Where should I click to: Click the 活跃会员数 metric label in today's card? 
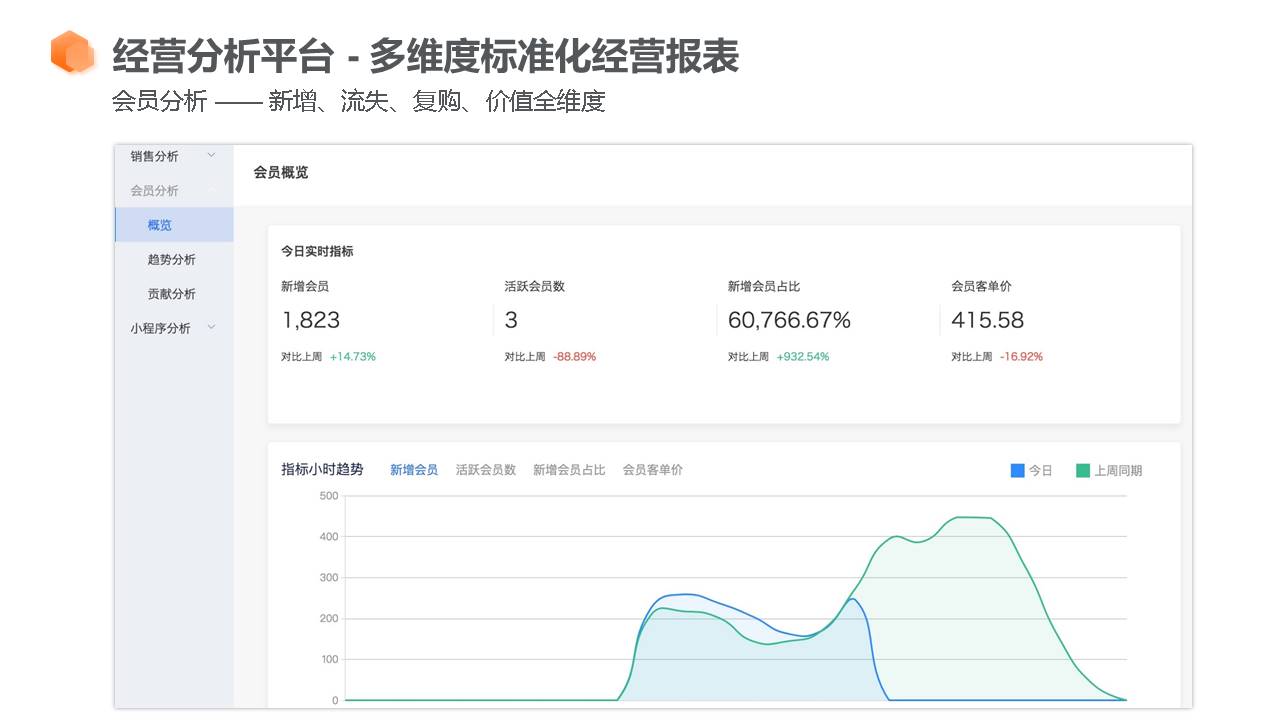(535, 287)
